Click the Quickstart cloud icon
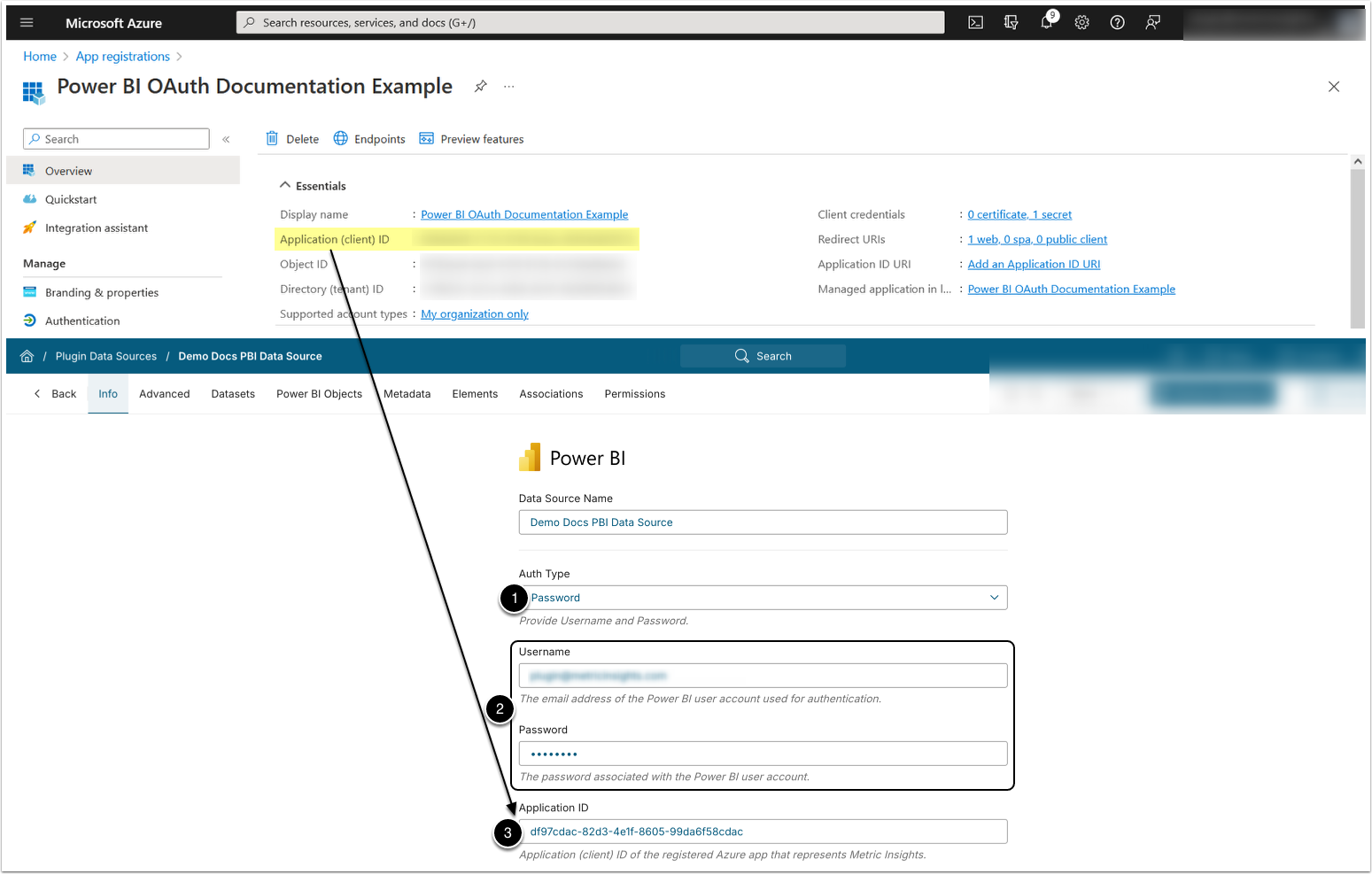This screenshot has height=874, width=1372. pos(29,199)
